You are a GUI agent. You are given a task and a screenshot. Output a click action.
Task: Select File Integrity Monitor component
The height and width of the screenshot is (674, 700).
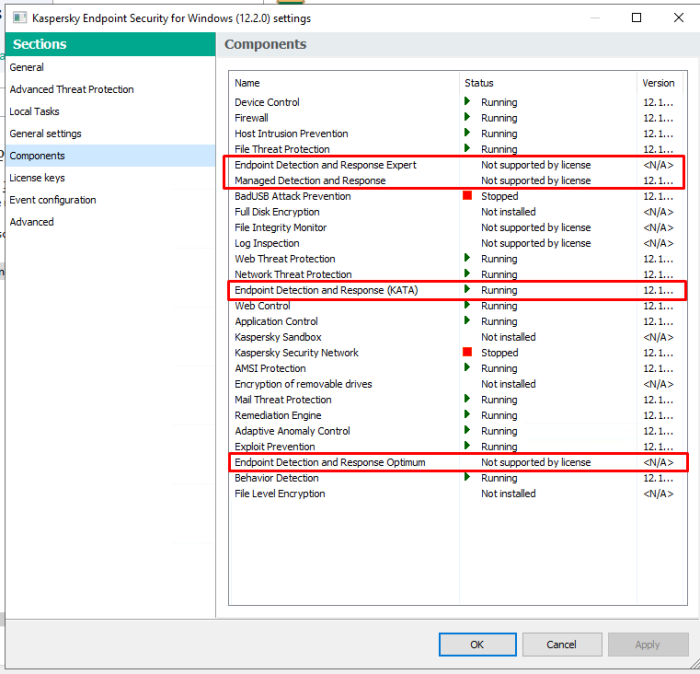(x=280, y=227)
